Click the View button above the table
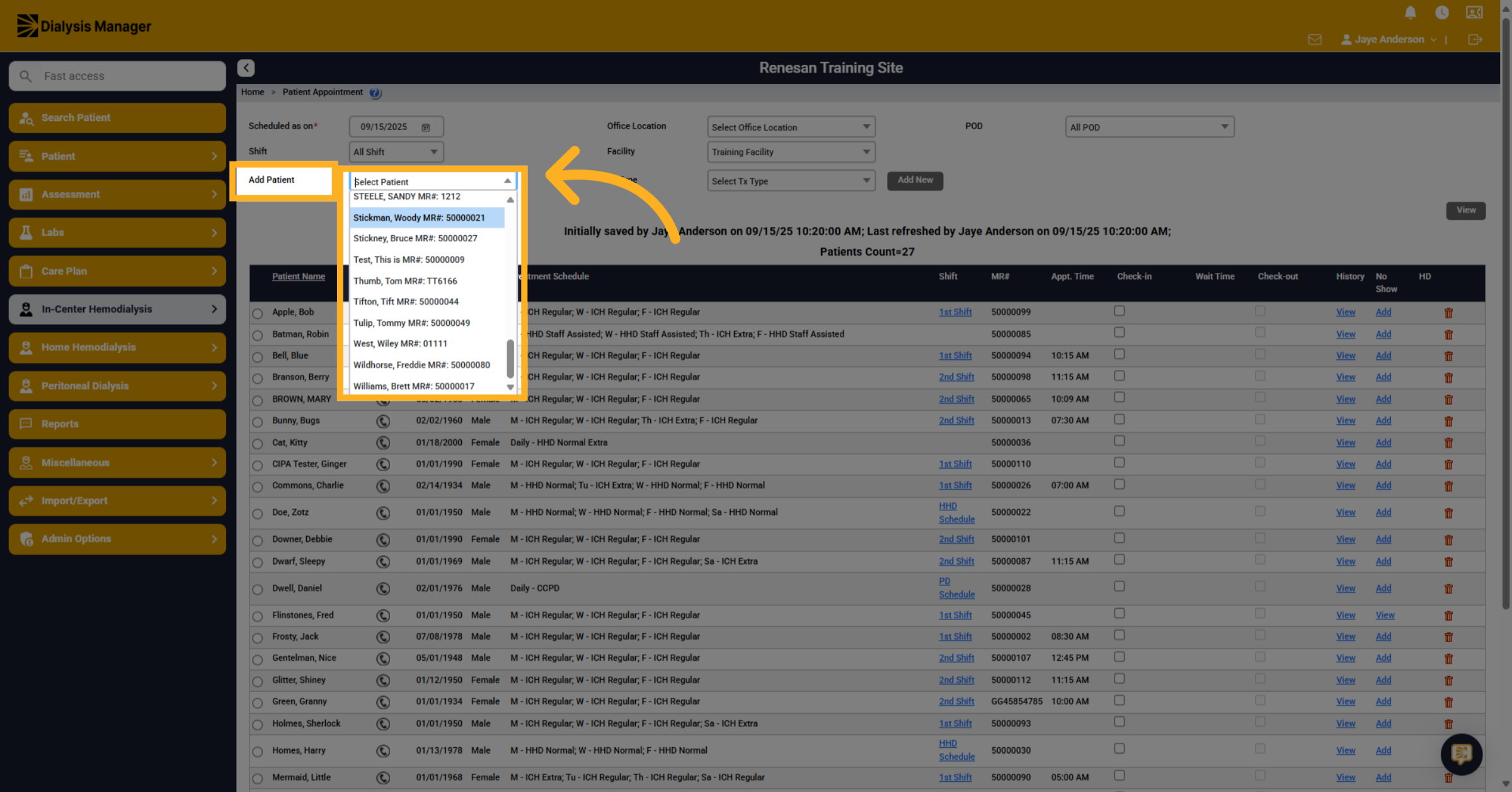Screen dimensions: 1512x792 (x=1465, y=210)
